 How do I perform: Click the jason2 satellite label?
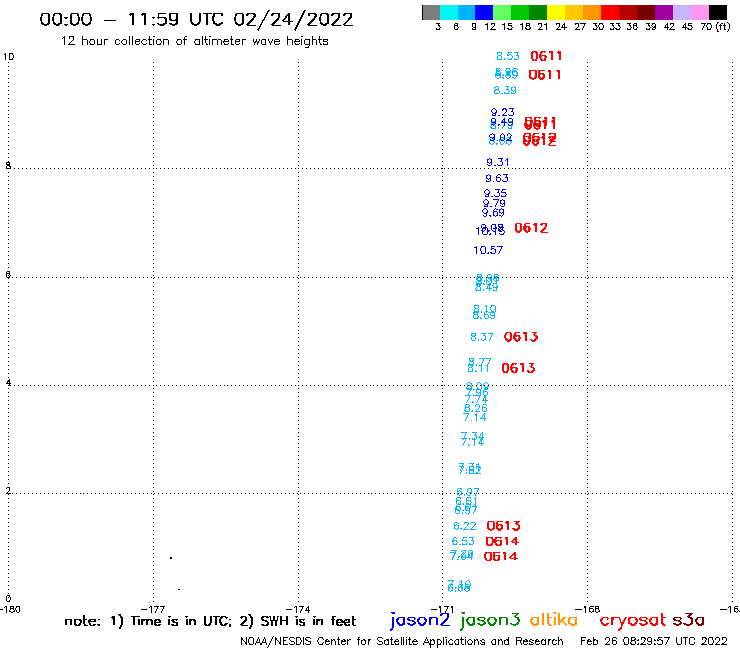[420, 620]
